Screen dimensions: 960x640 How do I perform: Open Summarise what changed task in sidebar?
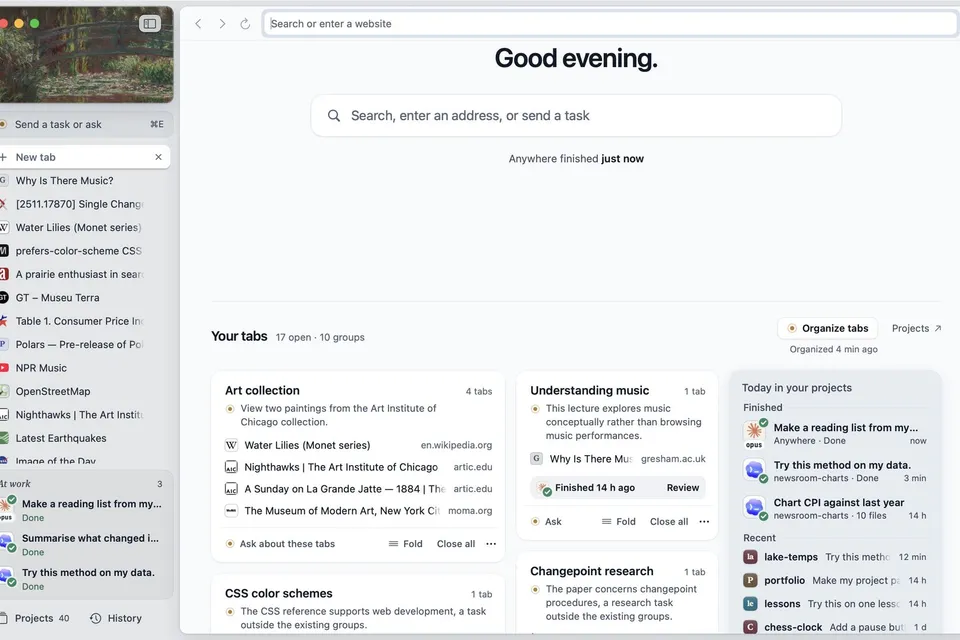click(x=86, y=544)
